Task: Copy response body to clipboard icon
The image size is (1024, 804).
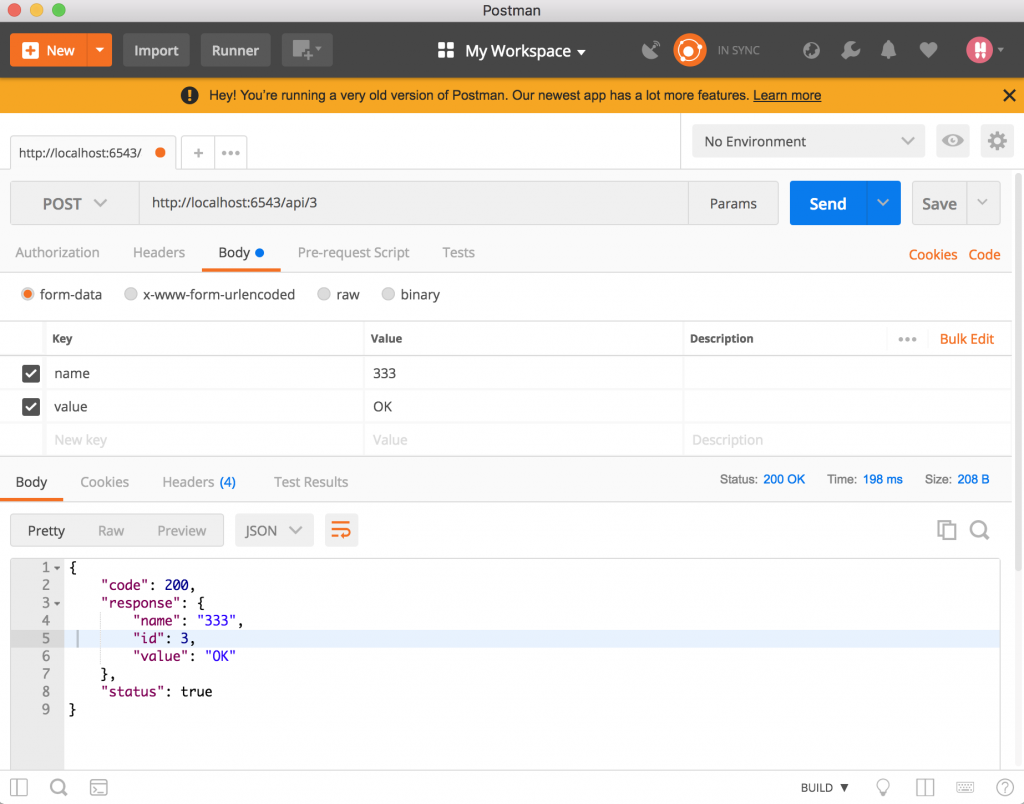Action: tap(946, 530)
